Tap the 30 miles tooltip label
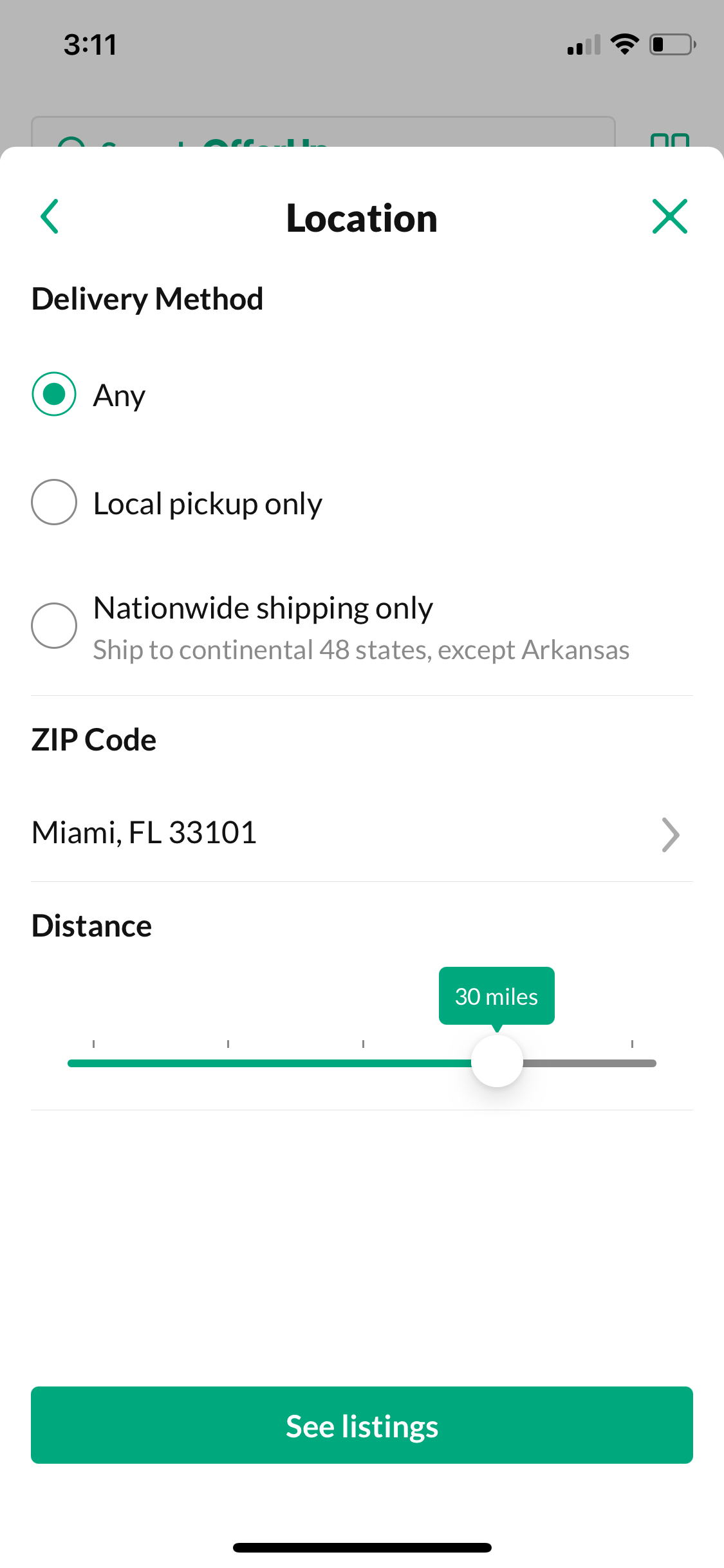The image size is (724, 1568). click(496, 996)
